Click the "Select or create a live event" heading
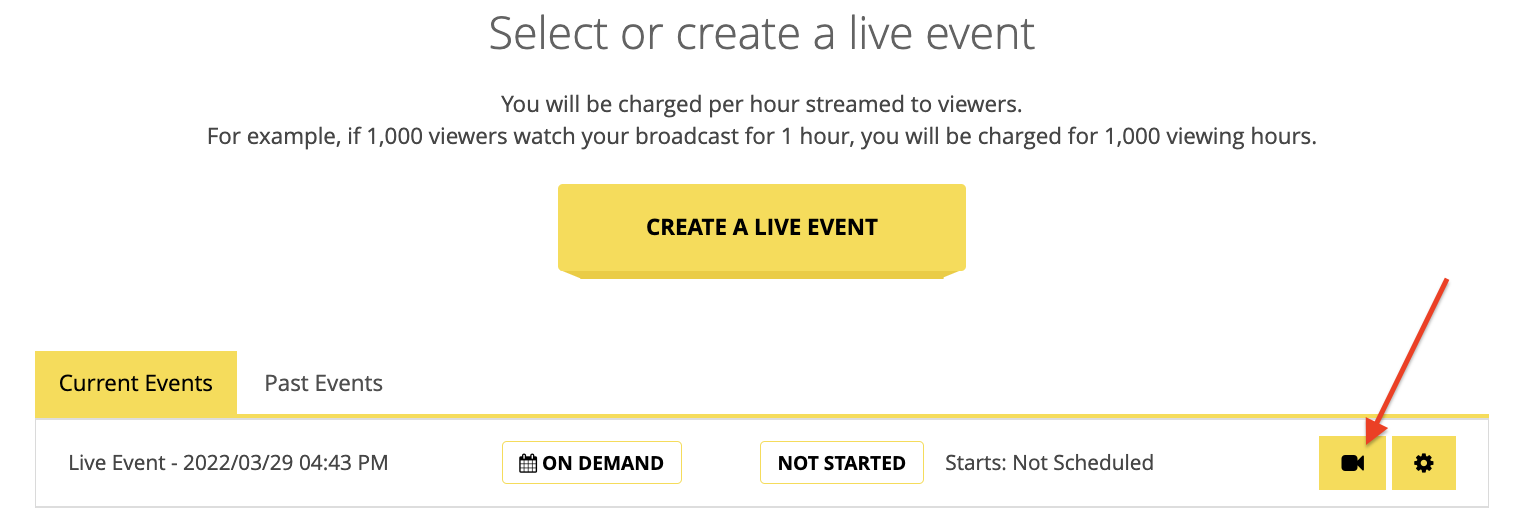The width and height of the screenshot is (1526, 508). (x=762, y=34)
